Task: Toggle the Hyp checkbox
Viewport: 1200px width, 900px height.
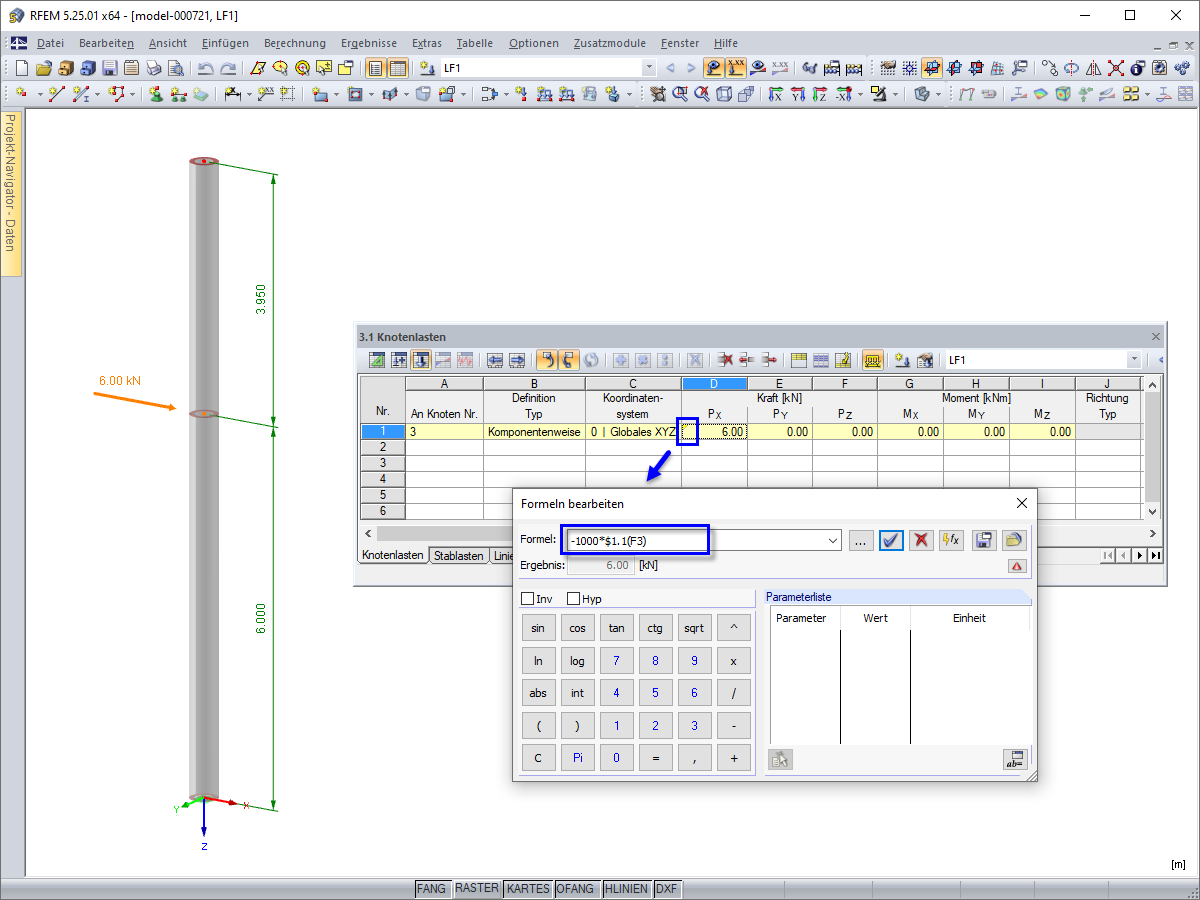Action: click(574, 598)
